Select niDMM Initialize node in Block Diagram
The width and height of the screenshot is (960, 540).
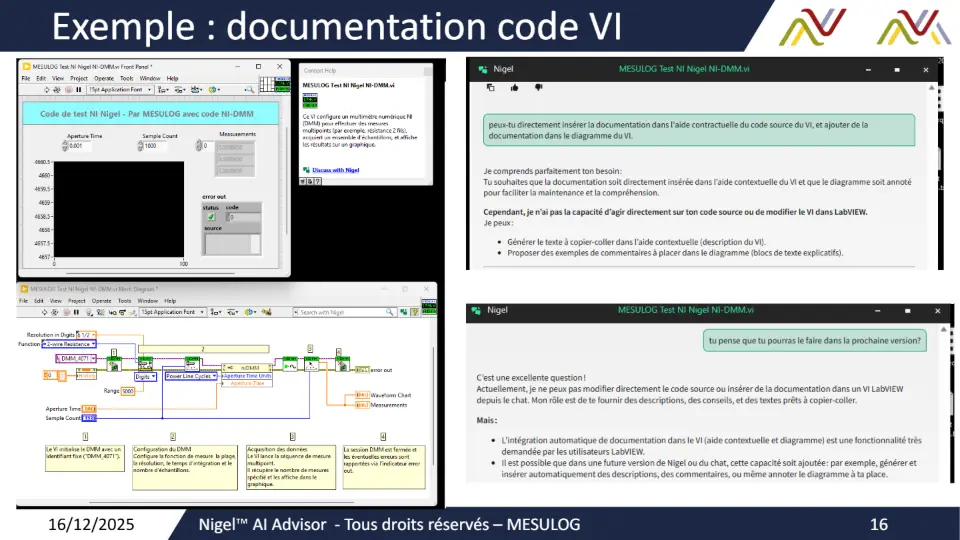pyautogui.click(x=114, y=363)
